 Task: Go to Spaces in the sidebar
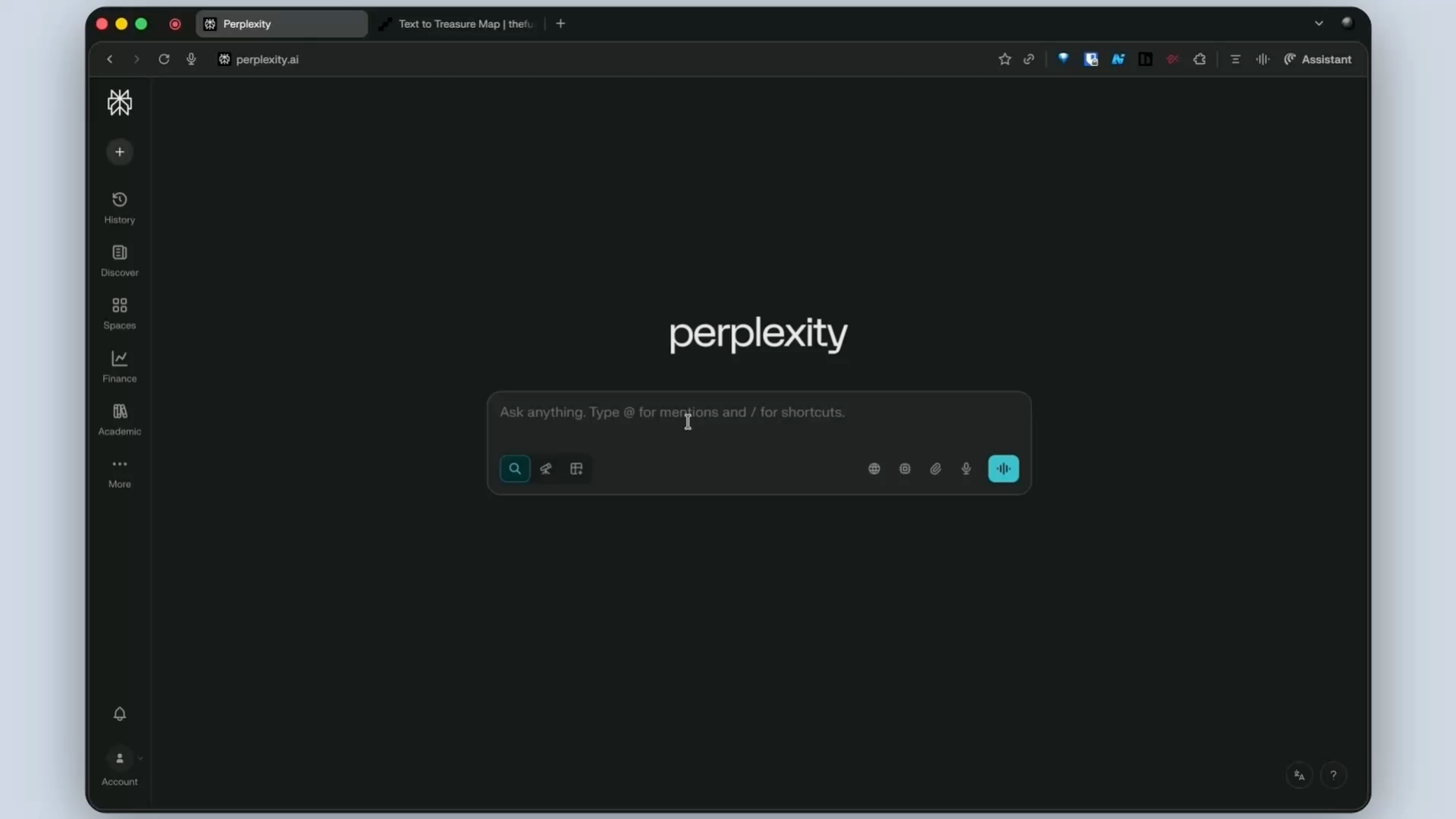[x=119, y=314]
